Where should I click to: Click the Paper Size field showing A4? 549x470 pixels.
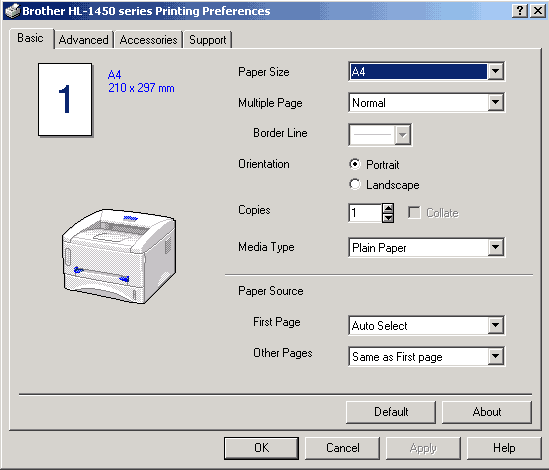point(418,71)
